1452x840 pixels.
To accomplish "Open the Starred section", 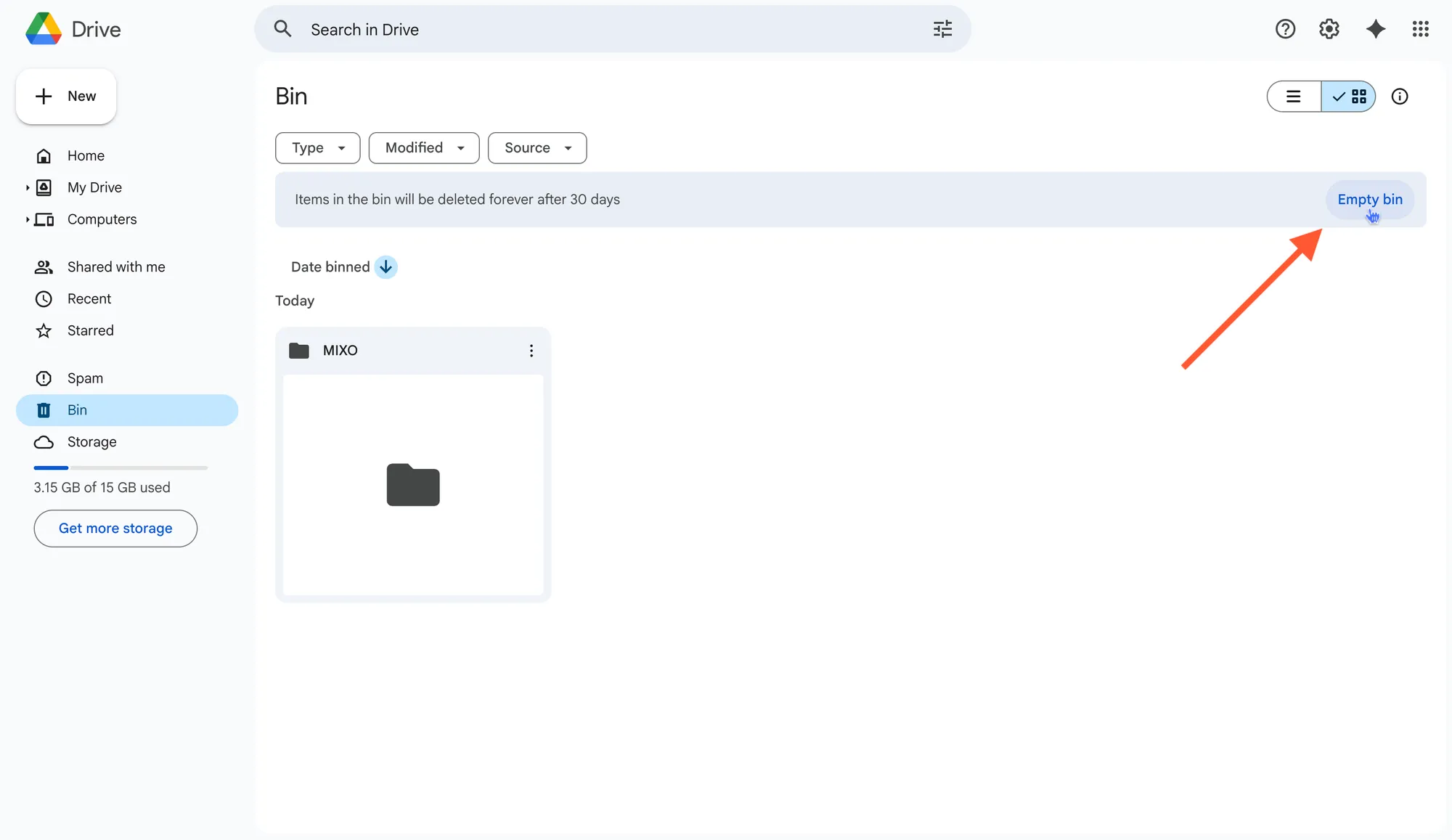I will coord(90,331).
